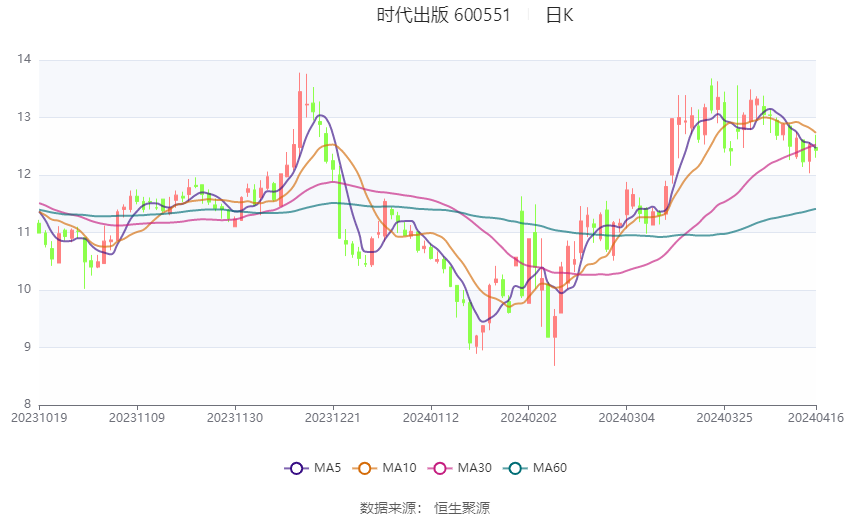The image size is (850, 518).
Task: Toggle the MA30 legend series
Action: 460,468
